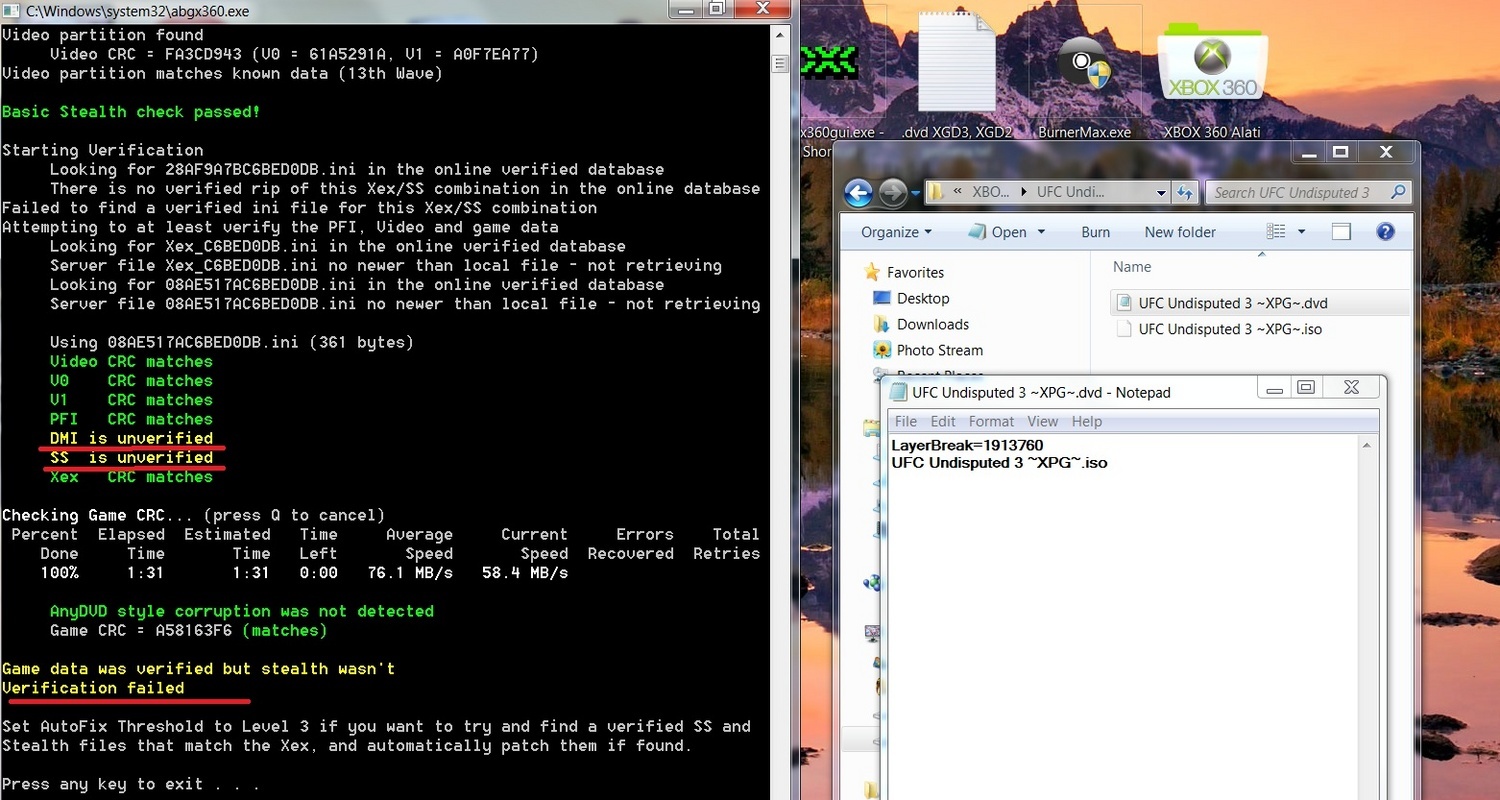The height and width of the screenshot is (800, 1500).
Task: Click the 'DMI is unverified' console line
Action: click(131, 438)
